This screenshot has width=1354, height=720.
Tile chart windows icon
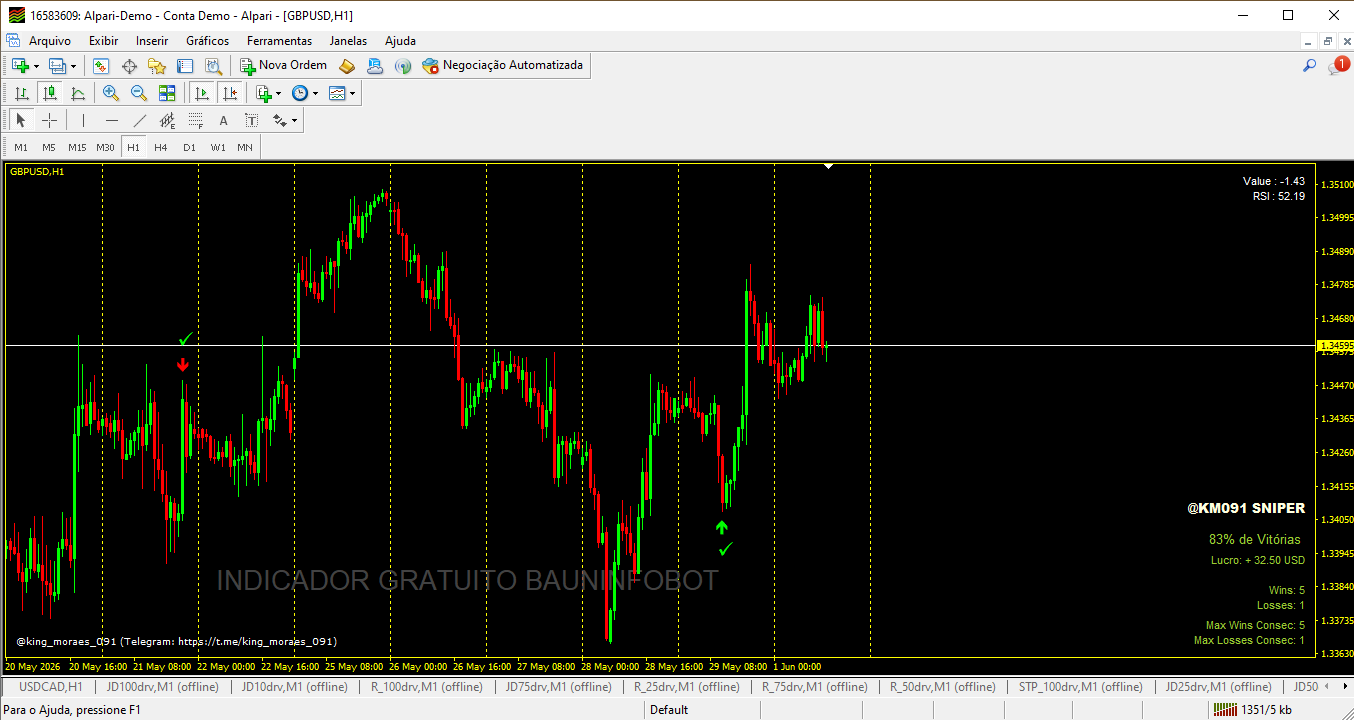tap(167, 93)
